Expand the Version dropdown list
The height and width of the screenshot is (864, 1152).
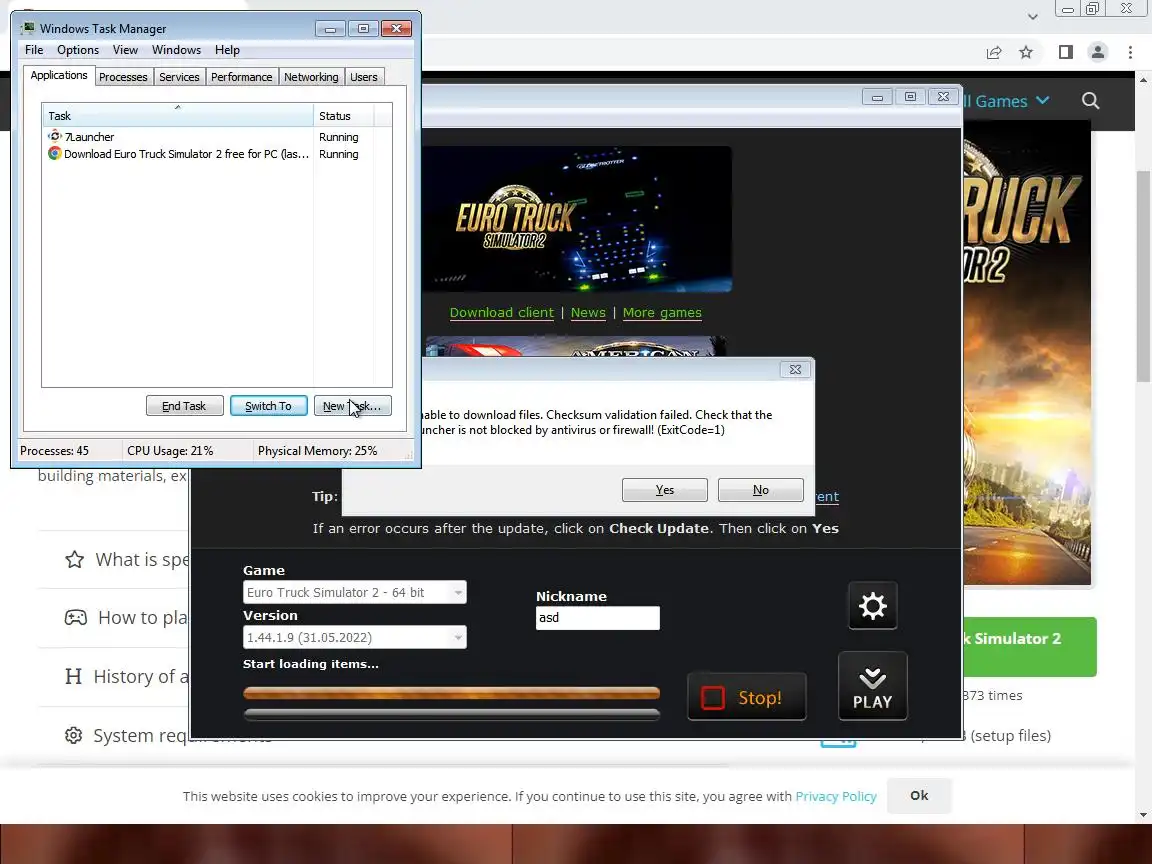458,637
